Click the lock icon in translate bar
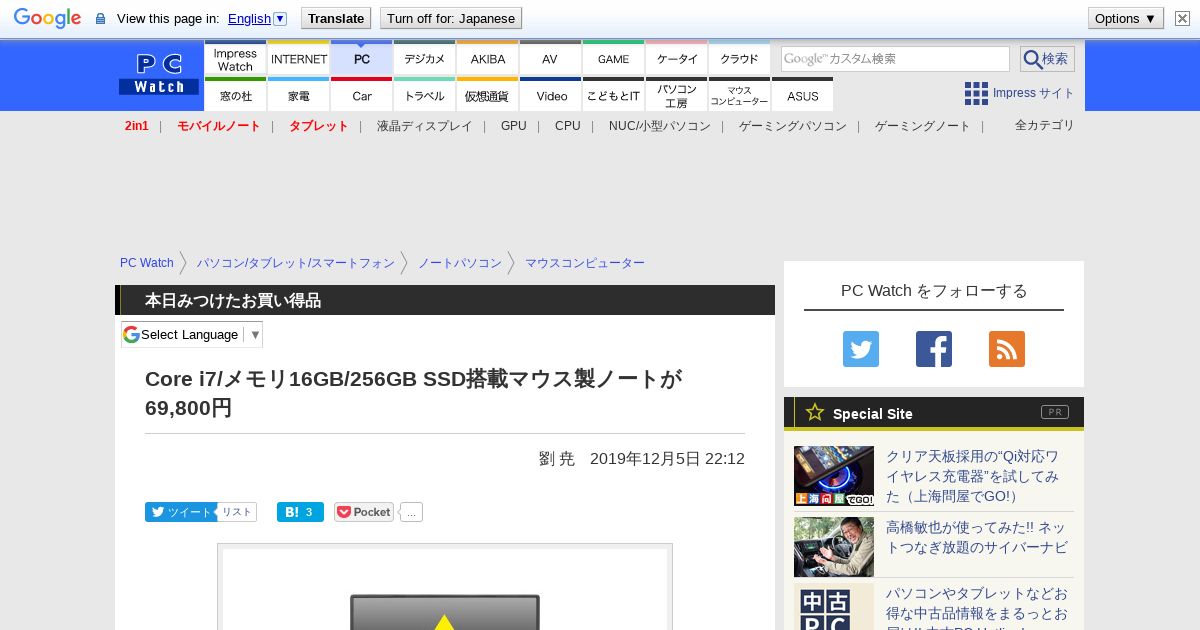The height and width of the screenshot is (630, 1200). click(100, 19)
